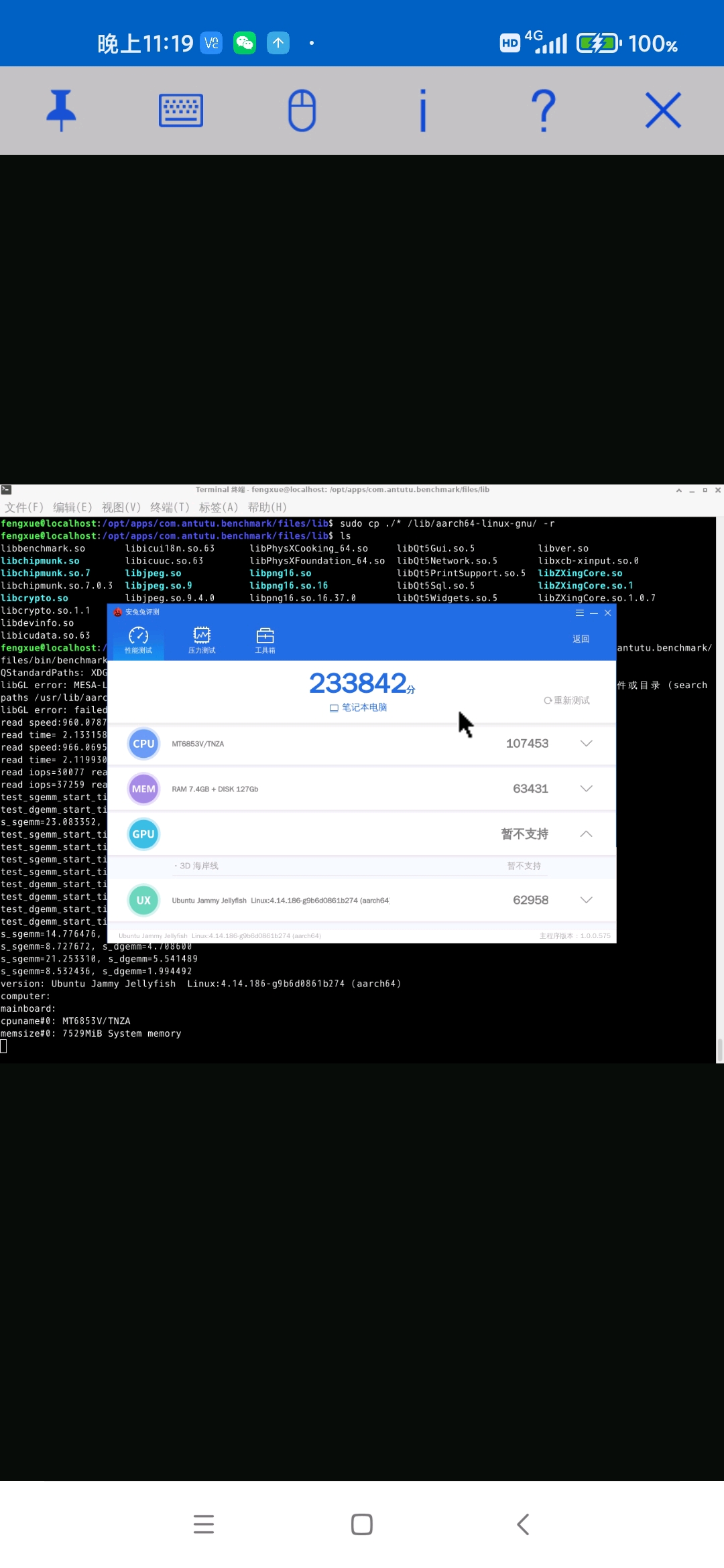Click the CPU score 107453

coord(527,743)
